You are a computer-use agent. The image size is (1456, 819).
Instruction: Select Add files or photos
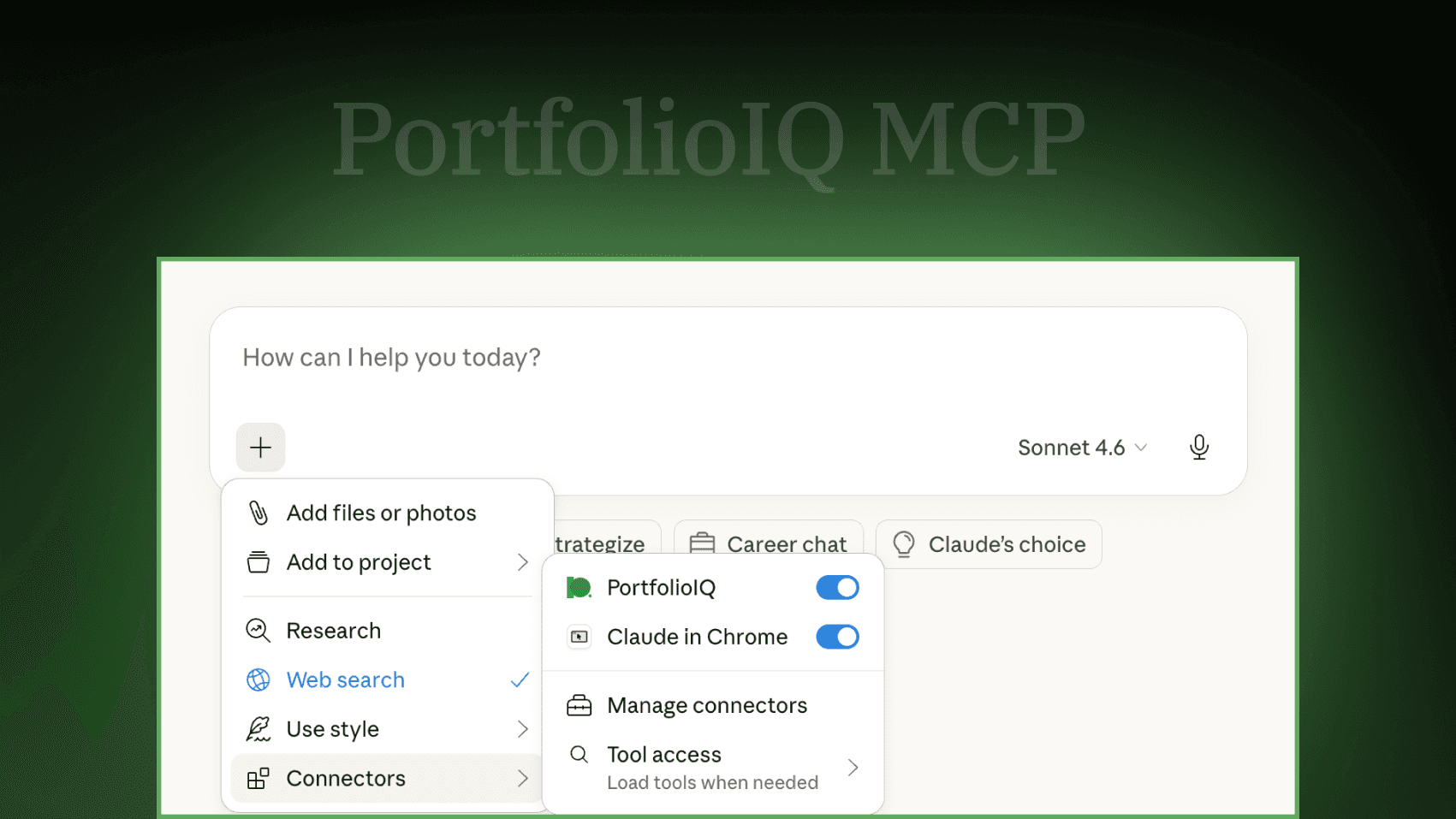pos(387,513)
